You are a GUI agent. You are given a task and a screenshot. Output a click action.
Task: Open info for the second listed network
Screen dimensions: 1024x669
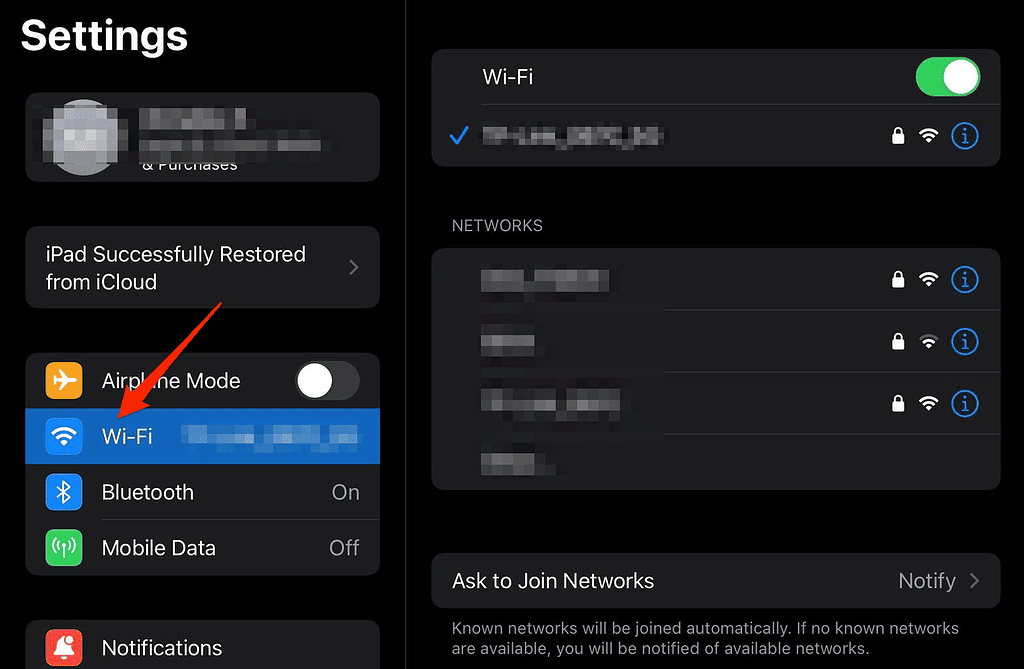pyautogui.click(x=964, y=341)
